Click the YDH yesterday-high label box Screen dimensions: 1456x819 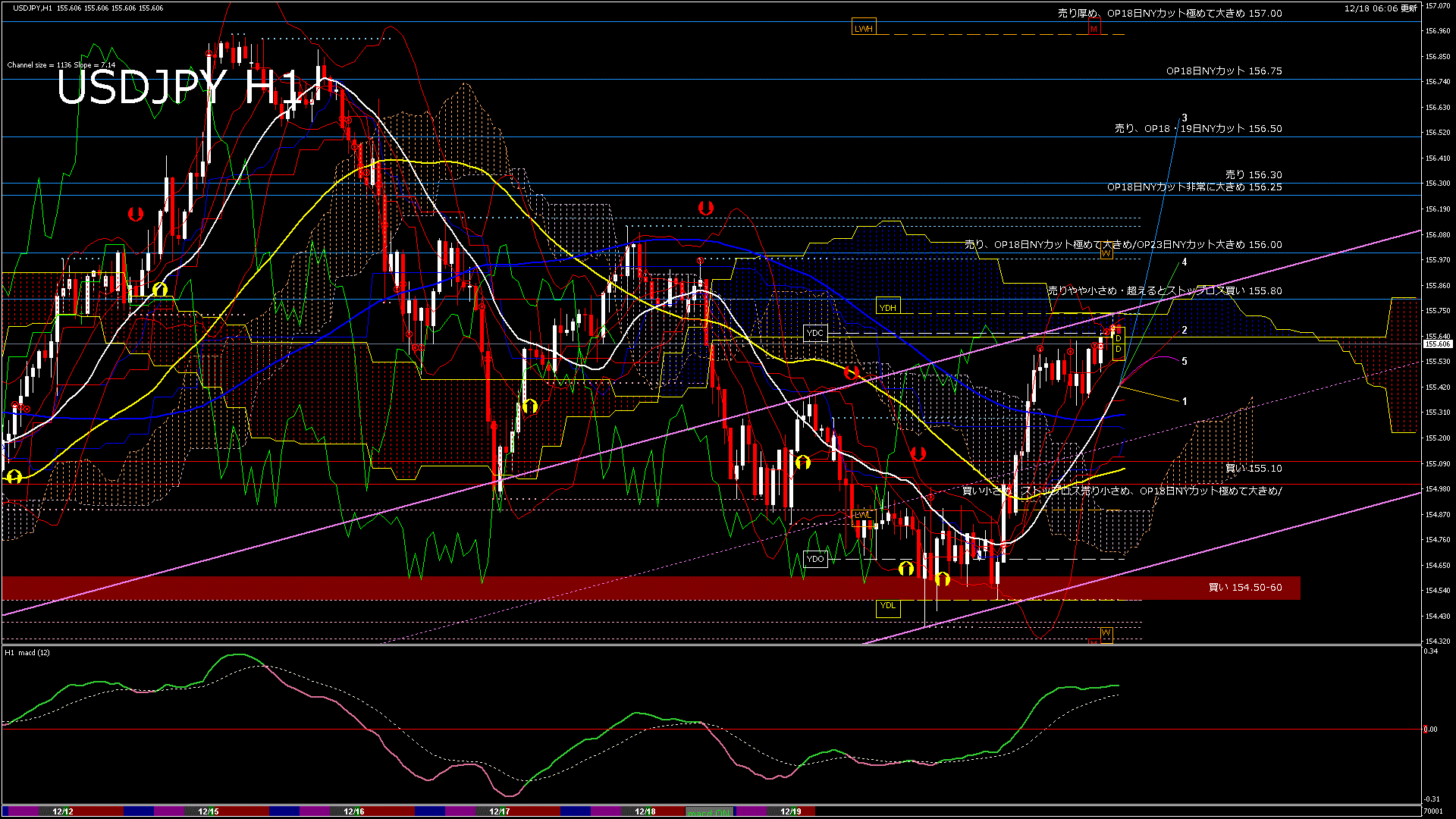pos(888,307)
